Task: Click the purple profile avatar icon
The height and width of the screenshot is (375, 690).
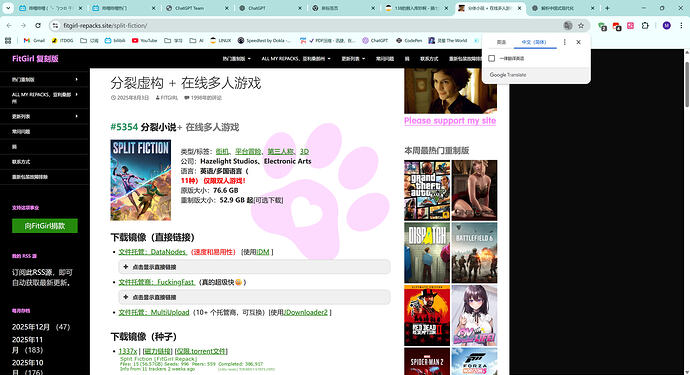Action: click(666, 26)
